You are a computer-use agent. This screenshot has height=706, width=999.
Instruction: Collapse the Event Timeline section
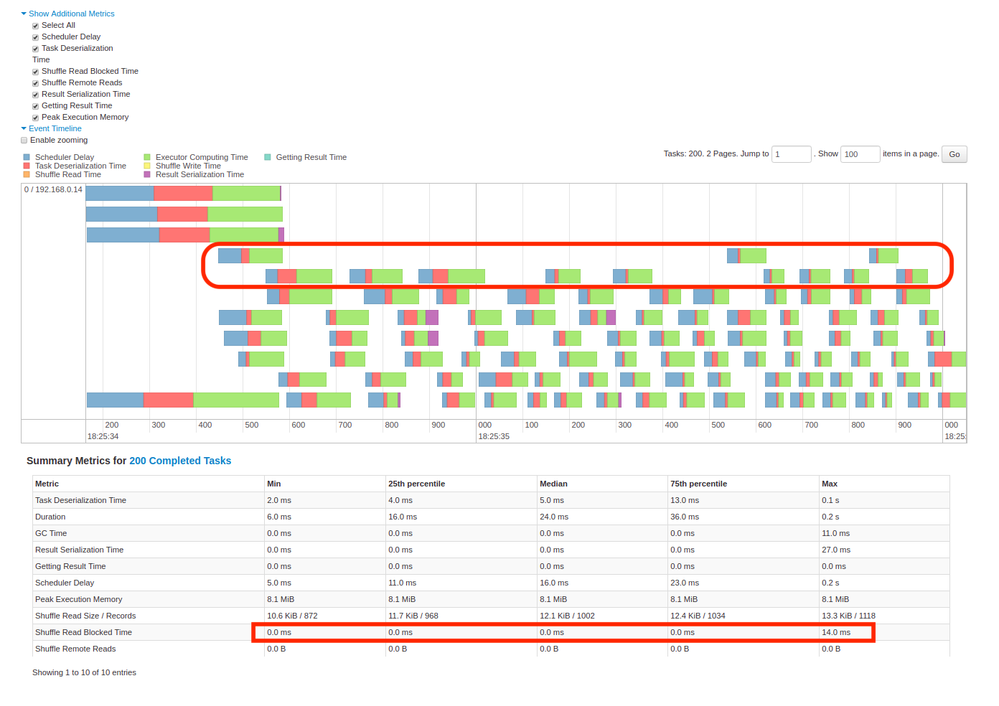pos(54,129)
